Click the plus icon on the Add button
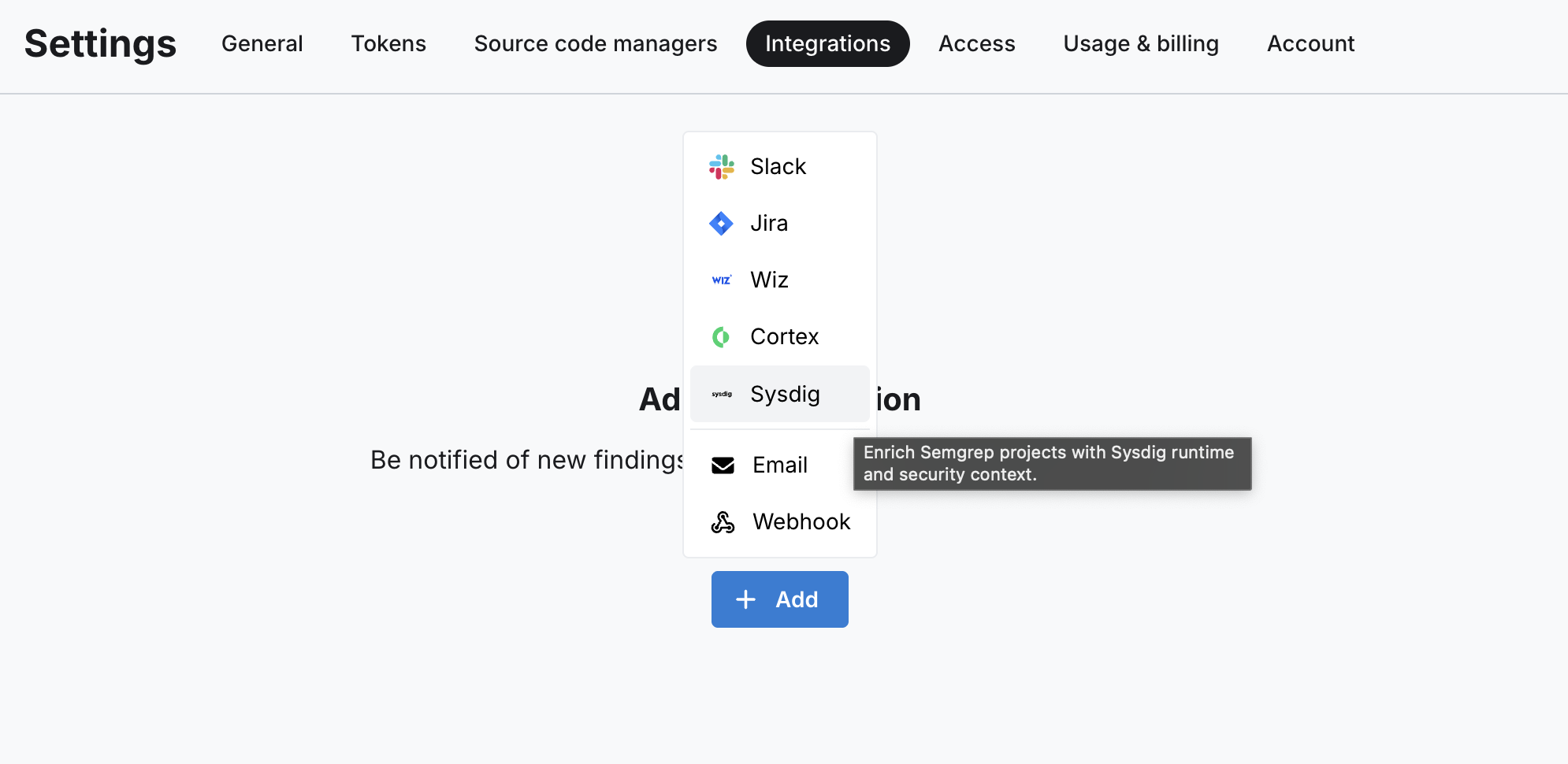 pos(745,599)
